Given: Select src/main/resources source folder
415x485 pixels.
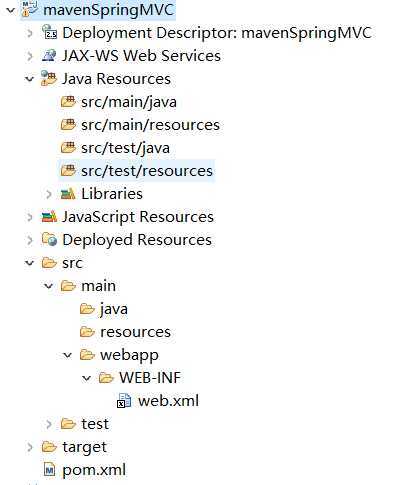Looking at the screenshot, I should (150, 125).
